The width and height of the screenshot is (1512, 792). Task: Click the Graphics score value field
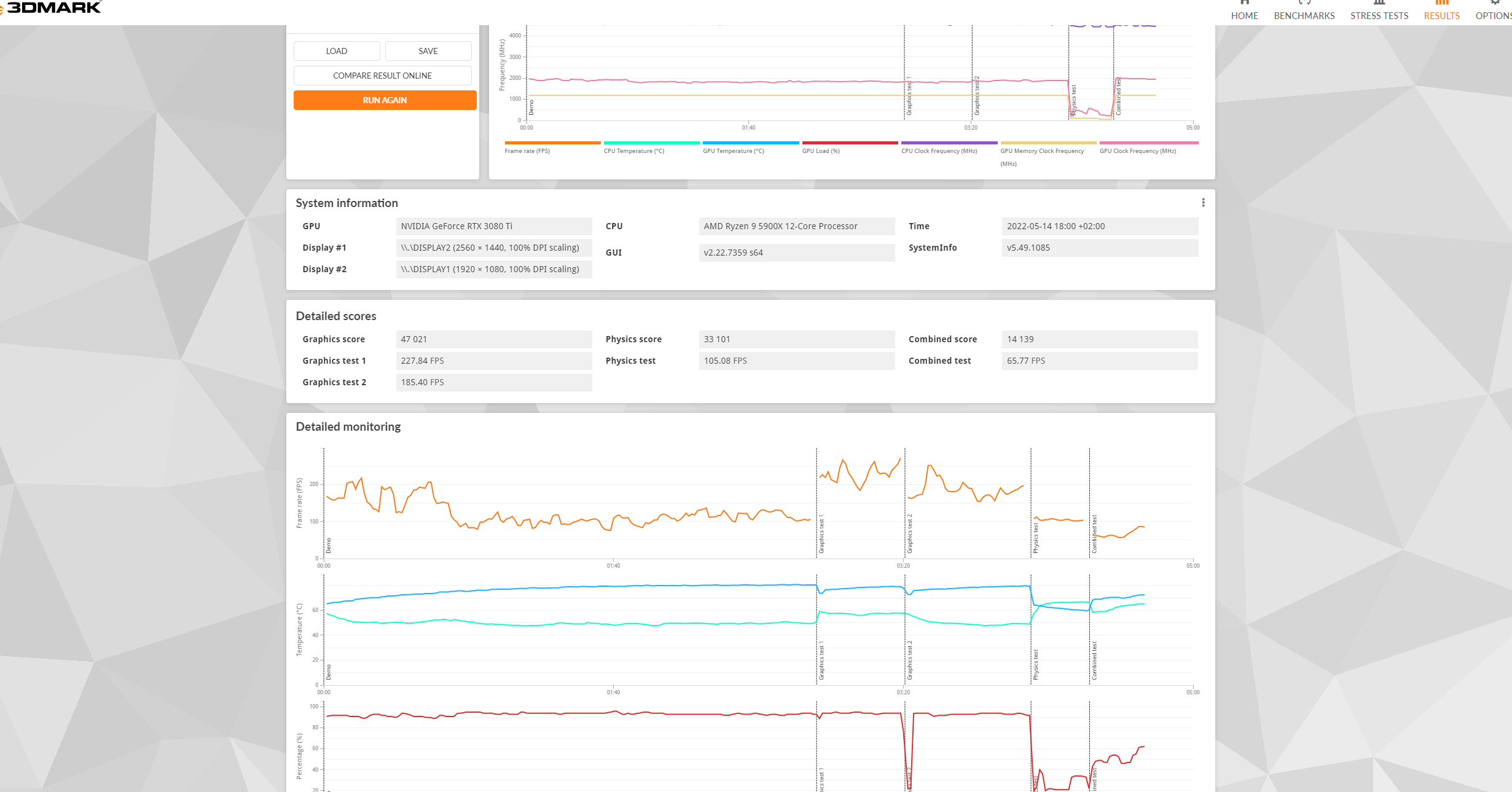(x=493, y=339)
